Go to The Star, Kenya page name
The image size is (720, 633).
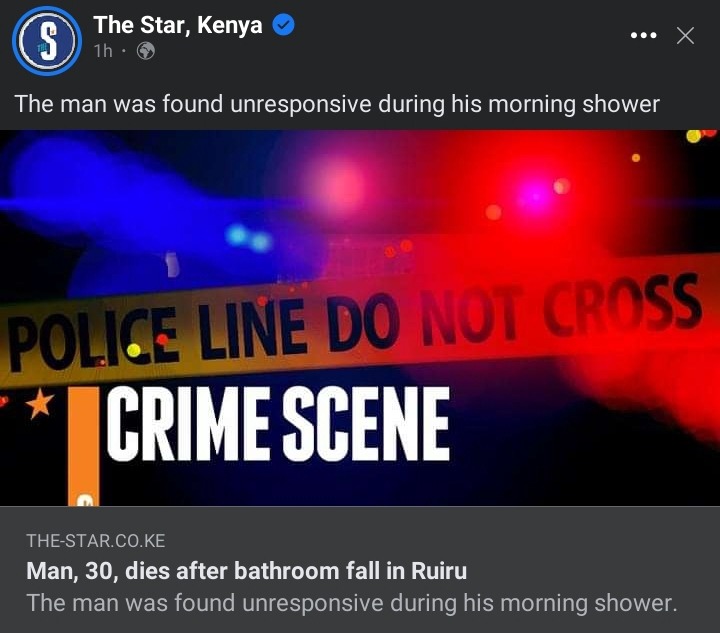click(178, 25)
